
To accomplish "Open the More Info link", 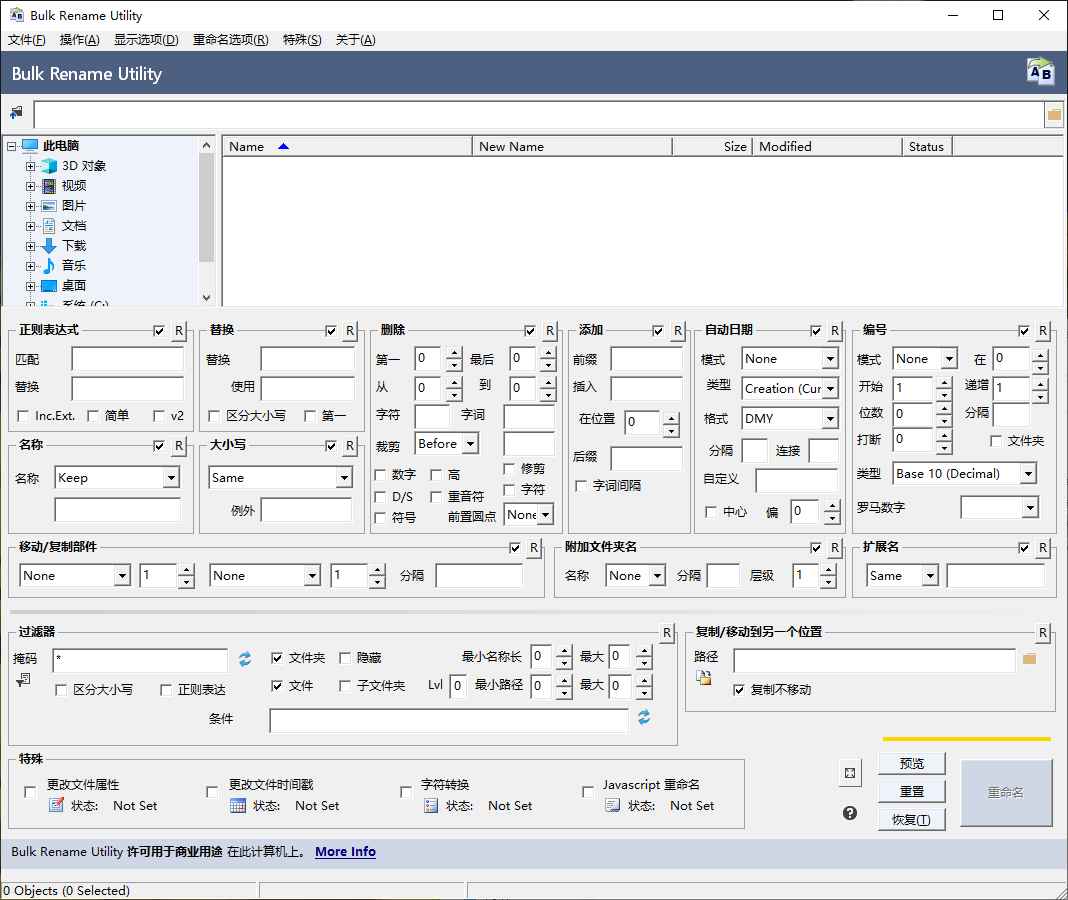I will [345, 851].
